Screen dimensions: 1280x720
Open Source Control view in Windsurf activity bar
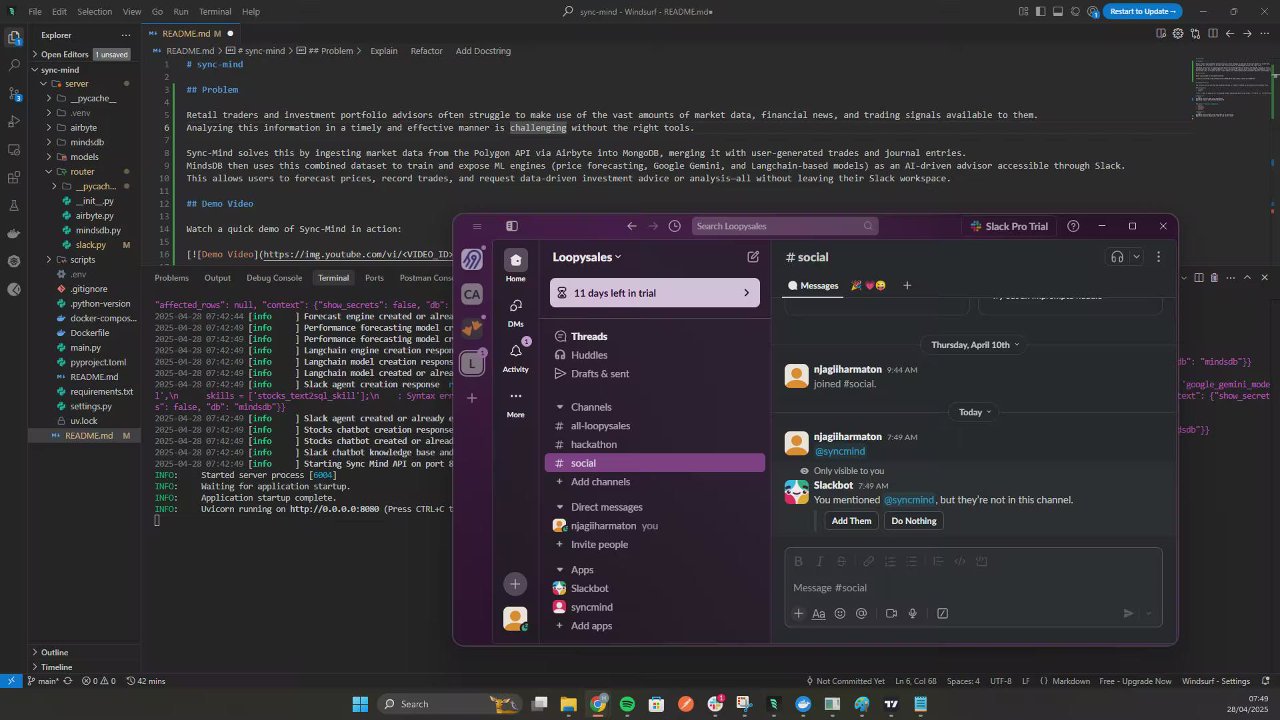tap(15, 93)
